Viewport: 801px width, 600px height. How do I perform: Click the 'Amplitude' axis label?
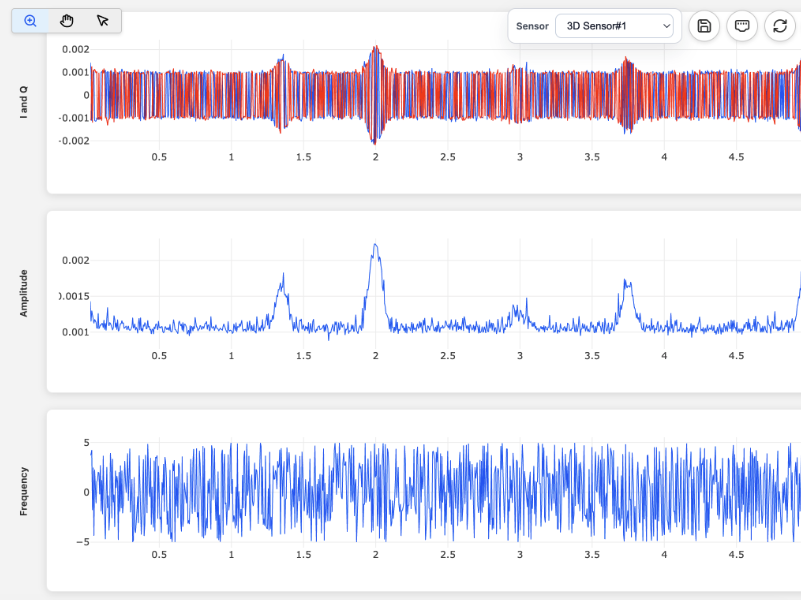point(23,294)
